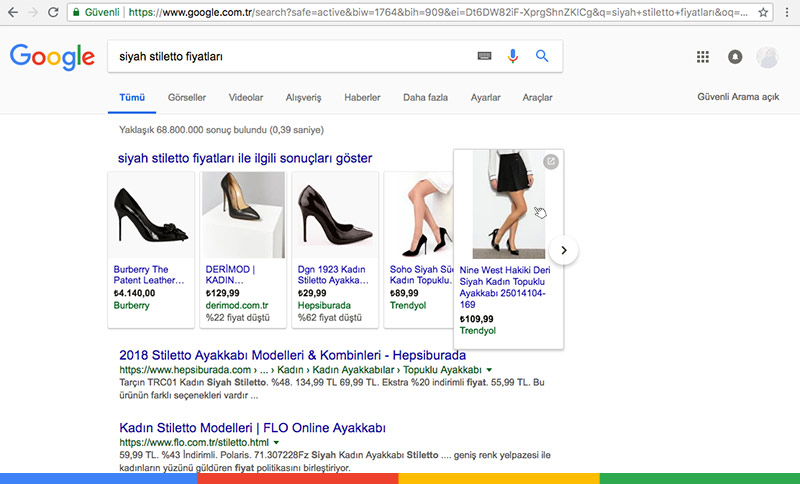Open the Daha fazla menu
Viewport: 800px width, 484px height.
click(426, 97)
